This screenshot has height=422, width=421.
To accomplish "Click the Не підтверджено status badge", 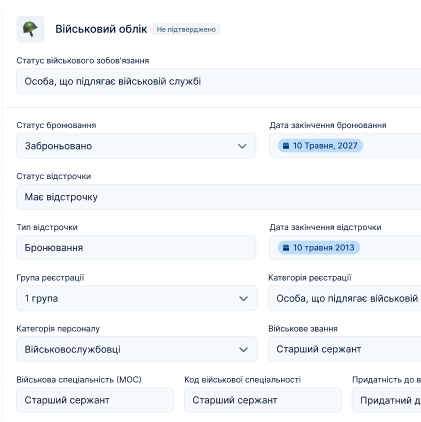I will (x=186, y=29).
